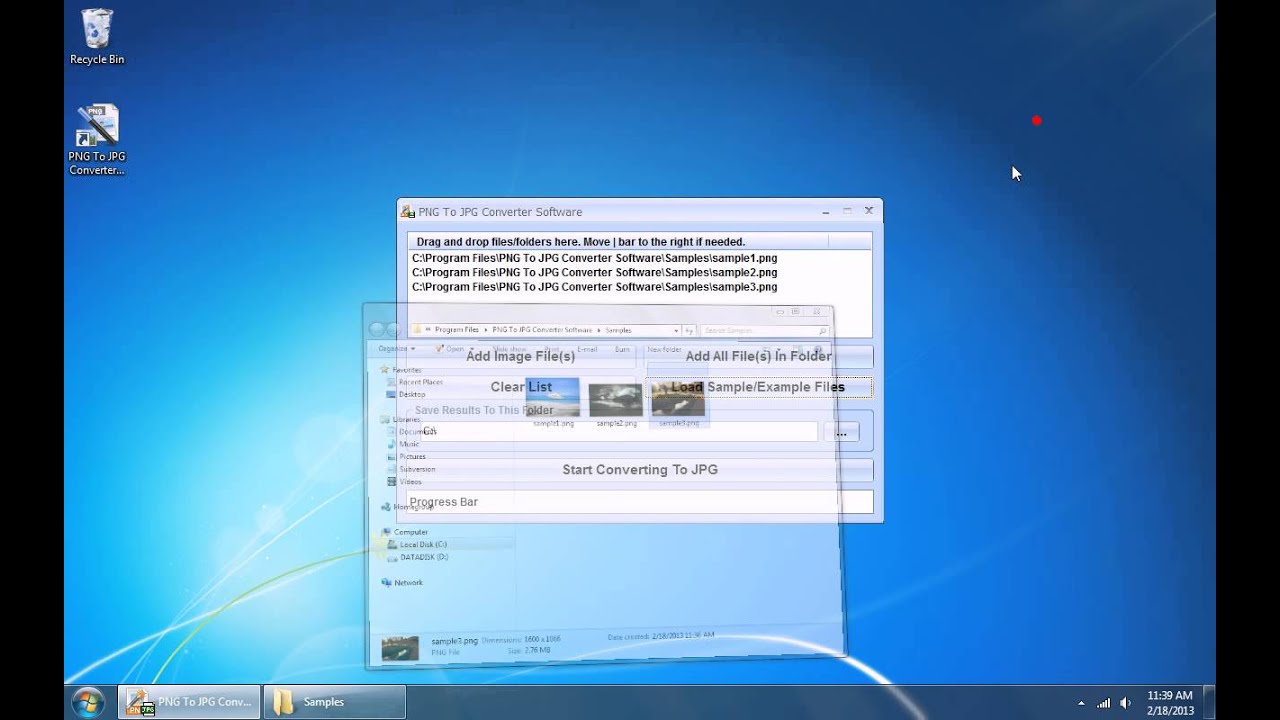
Task: Select the sample3.png row in file list
Action: [x=594, y=287]
